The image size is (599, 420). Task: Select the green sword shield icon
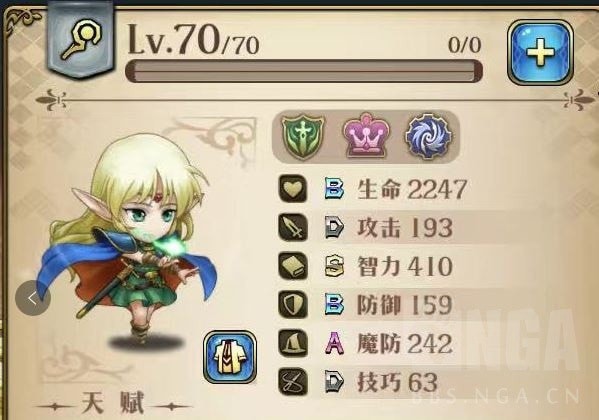(x=303, y=136)
